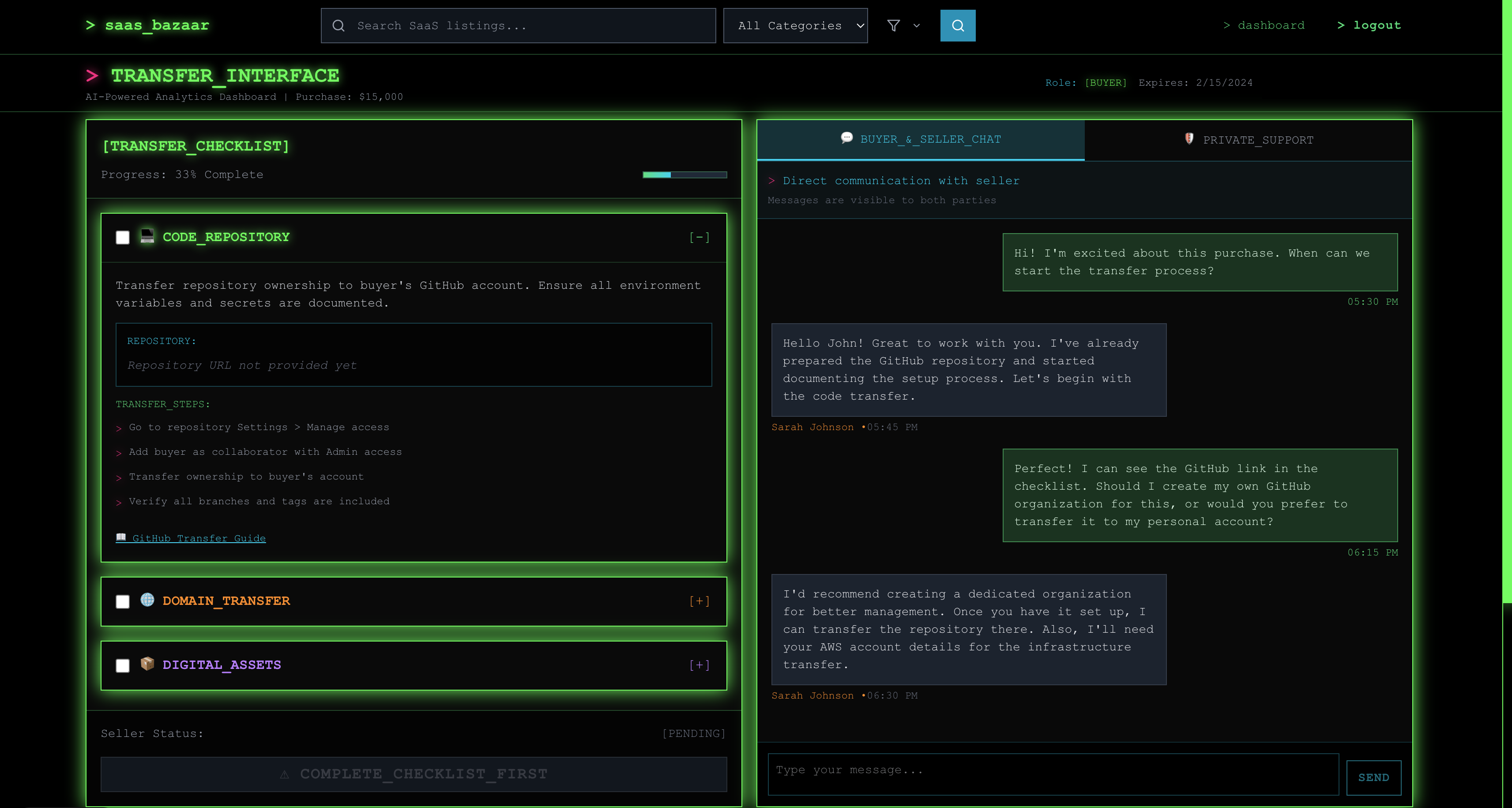
Task: Click the shield icon on PRIVATE_SUPPORT tab
Action: pyautogui.click(x=1190, y=139)
